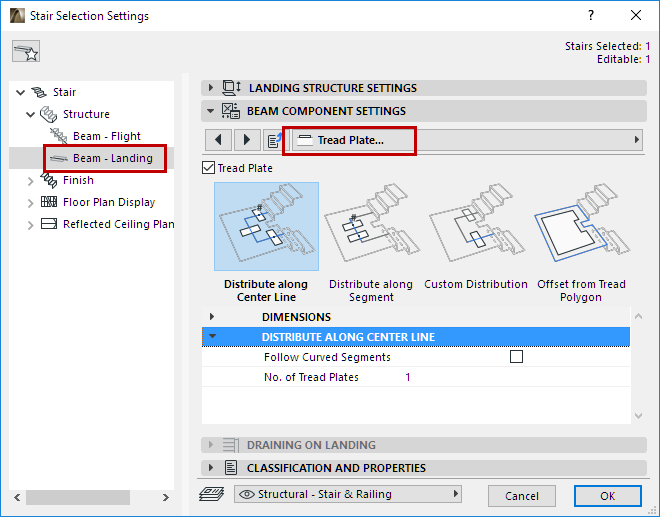This screenshot has height=517, width=660.
Task: Click the Favorites star icon button
Action: [26, 51]
